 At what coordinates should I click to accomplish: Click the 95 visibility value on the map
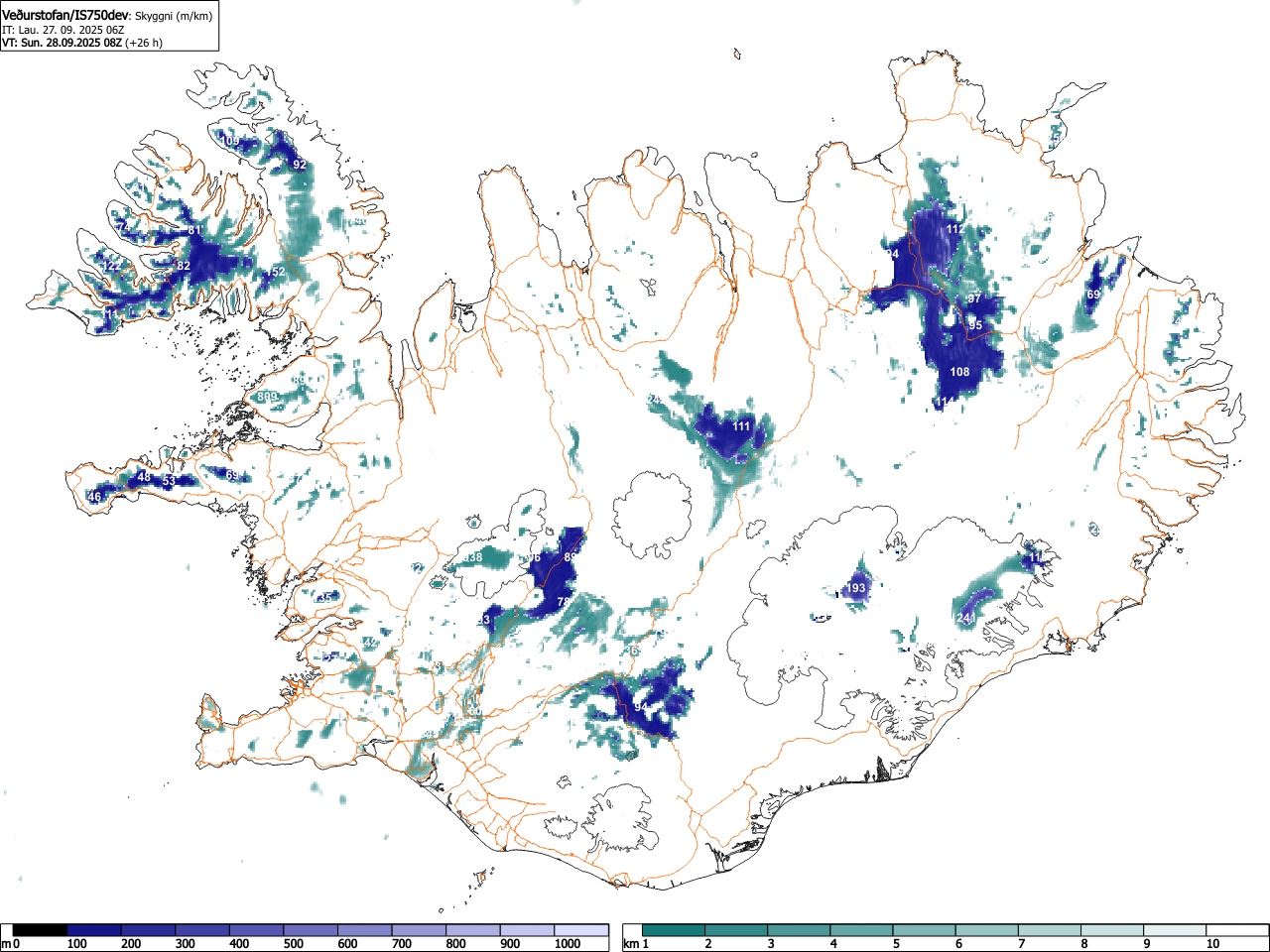(975, 325)
